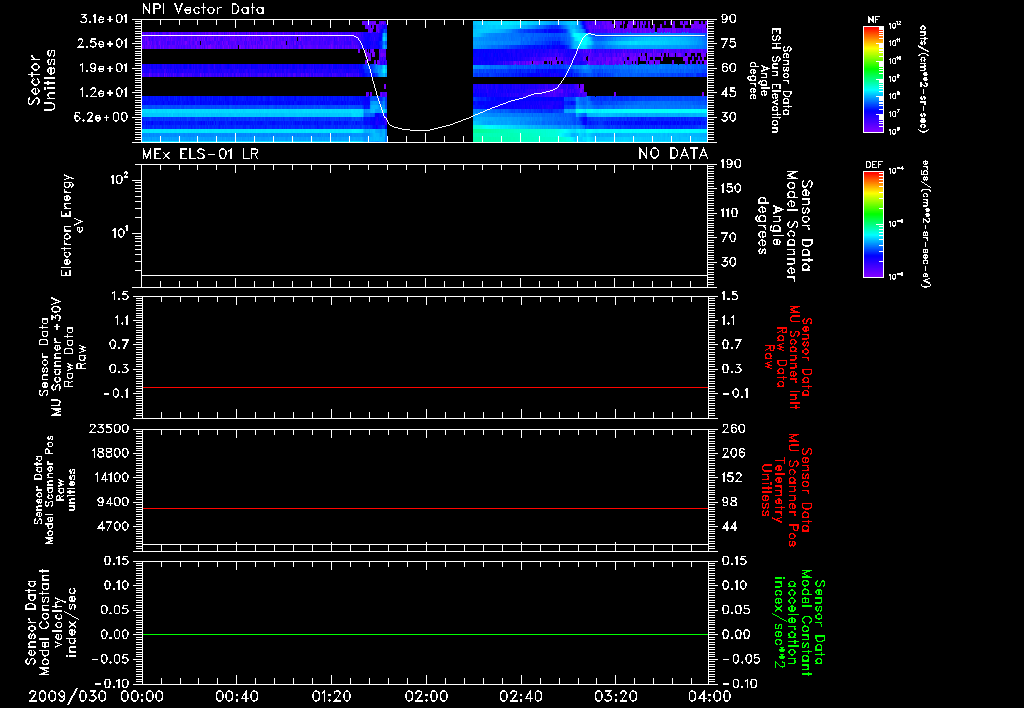Click the green 'Model Constant acceleration' label

coord(798,622)
